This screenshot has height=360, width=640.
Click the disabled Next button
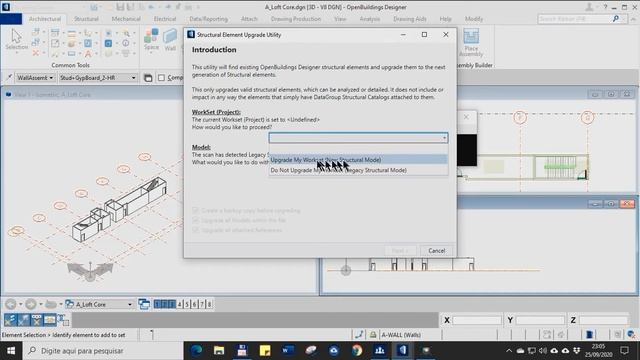[400, 251]
